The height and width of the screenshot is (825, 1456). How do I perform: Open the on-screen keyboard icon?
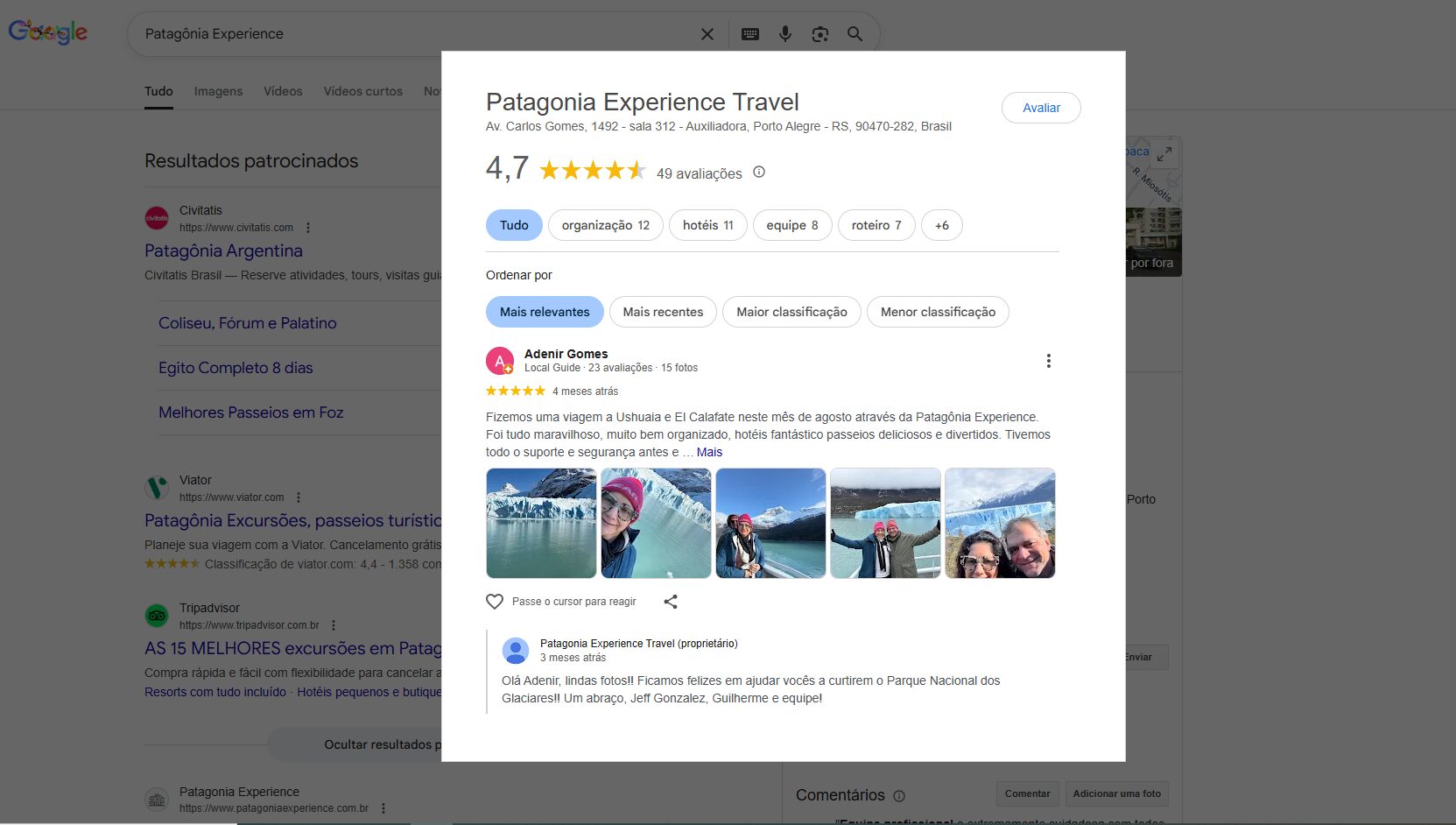click(749, 33)
